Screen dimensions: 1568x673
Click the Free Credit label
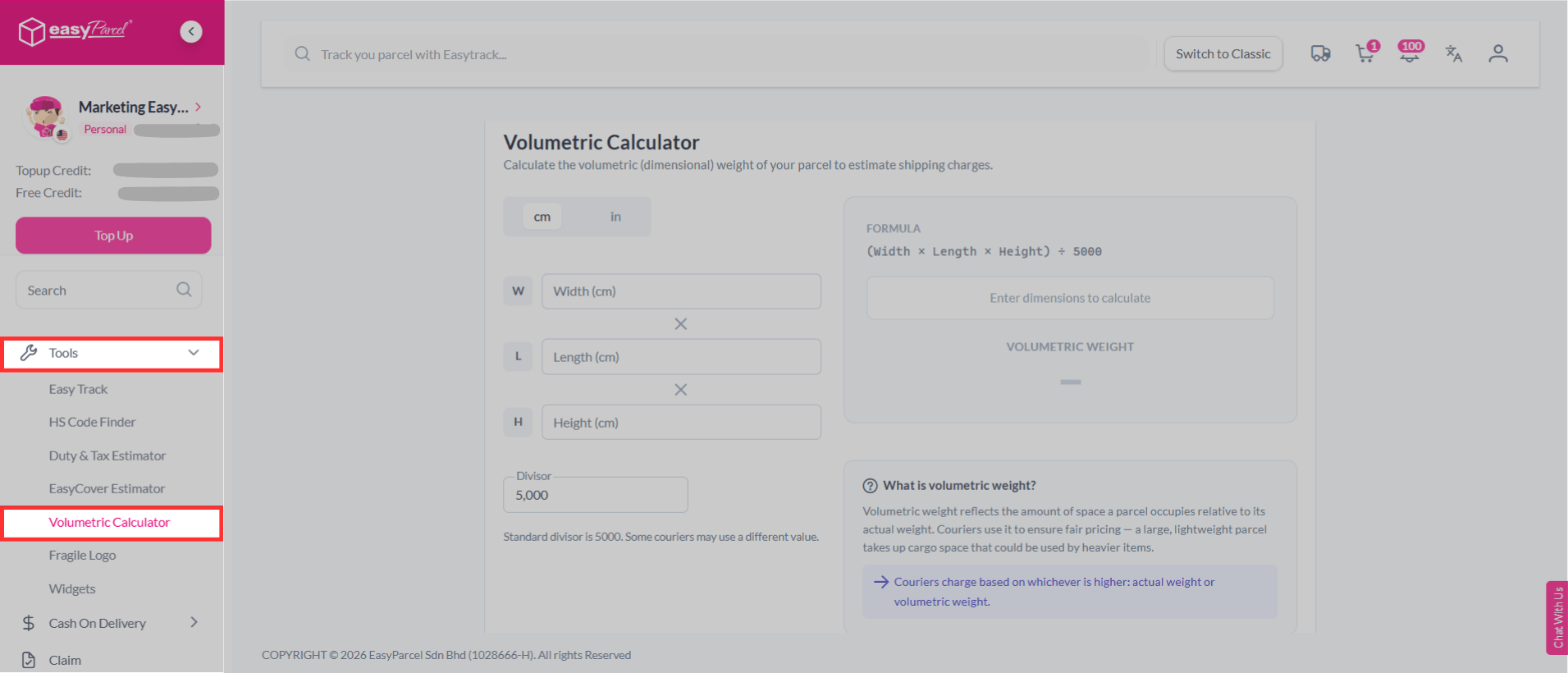click(48, 192)
